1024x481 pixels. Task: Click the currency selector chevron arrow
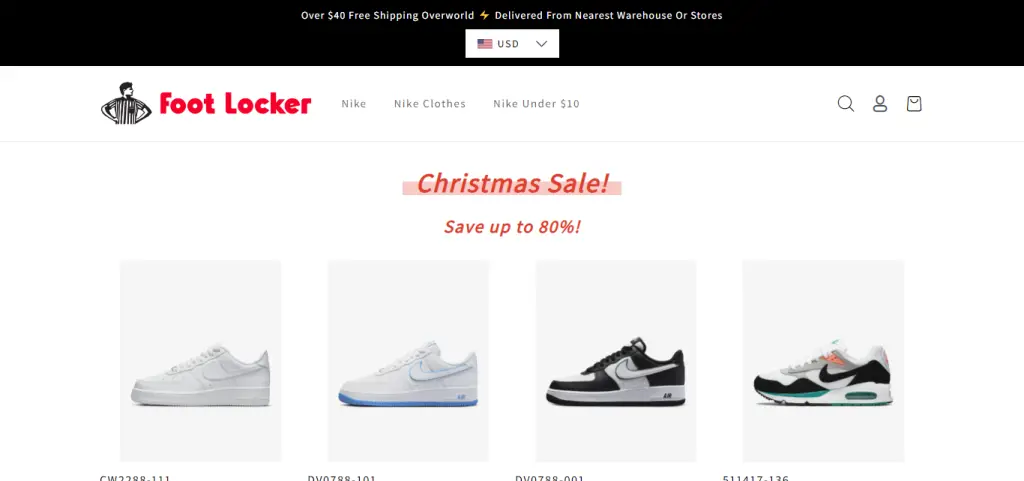pyautogui.click(x=541, y=44)
